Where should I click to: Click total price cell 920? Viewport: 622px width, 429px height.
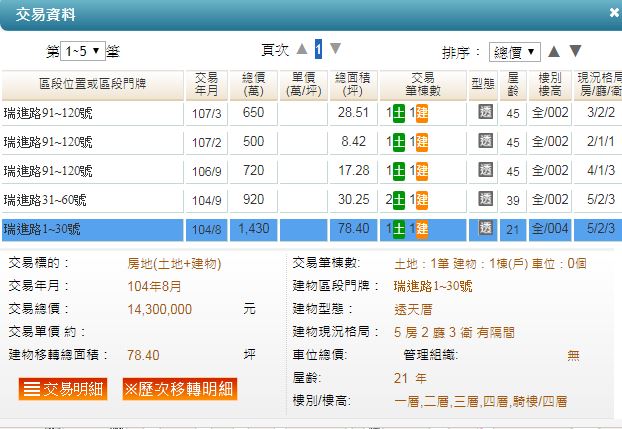[x=253, y=200]
